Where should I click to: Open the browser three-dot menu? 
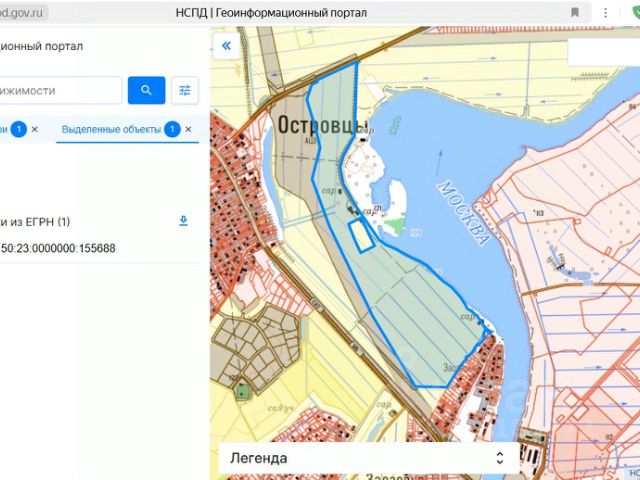point(605,13)
